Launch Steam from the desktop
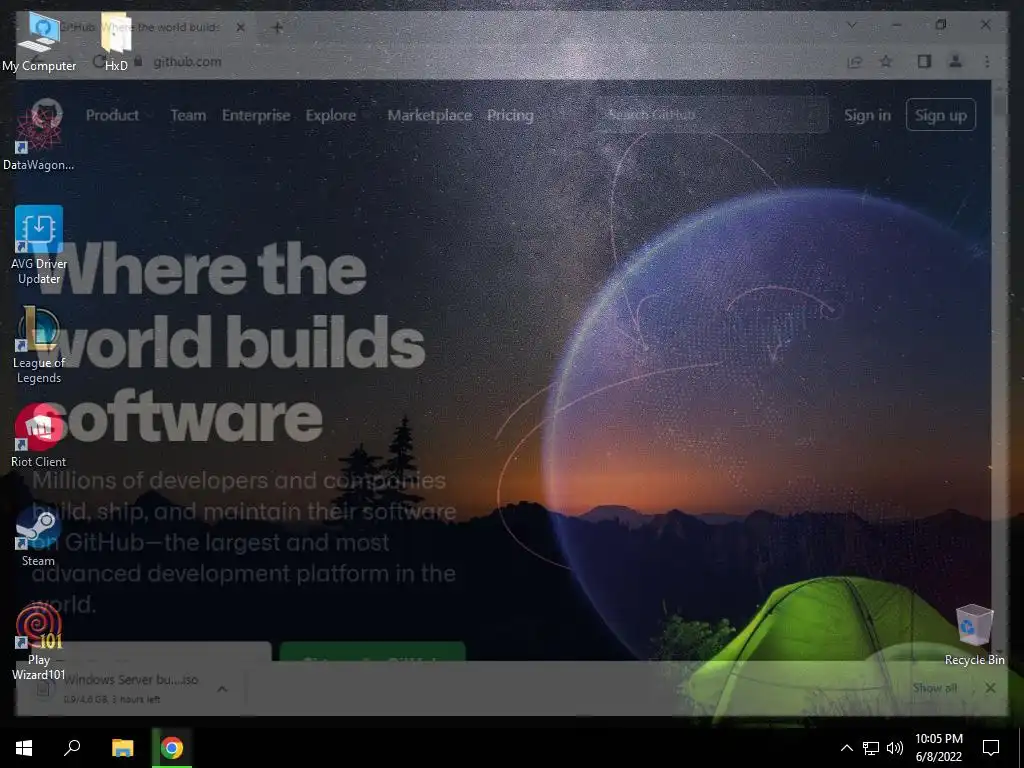Viewport: 1024px width, 768px height. 39,536
